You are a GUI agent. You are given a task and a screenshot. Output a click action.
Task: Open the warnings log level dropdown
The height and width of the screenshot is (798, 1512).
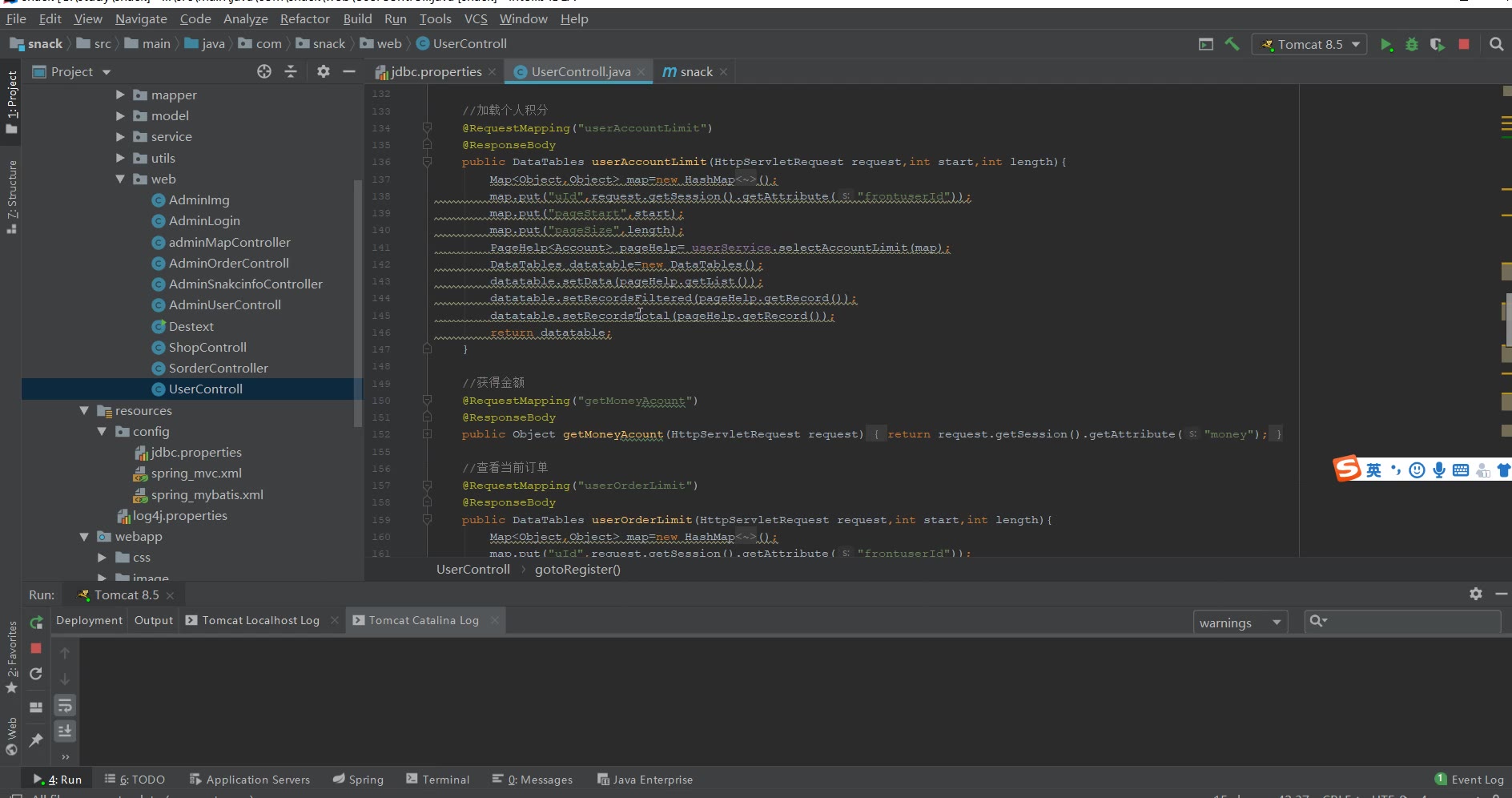[x=1240, y=623]
